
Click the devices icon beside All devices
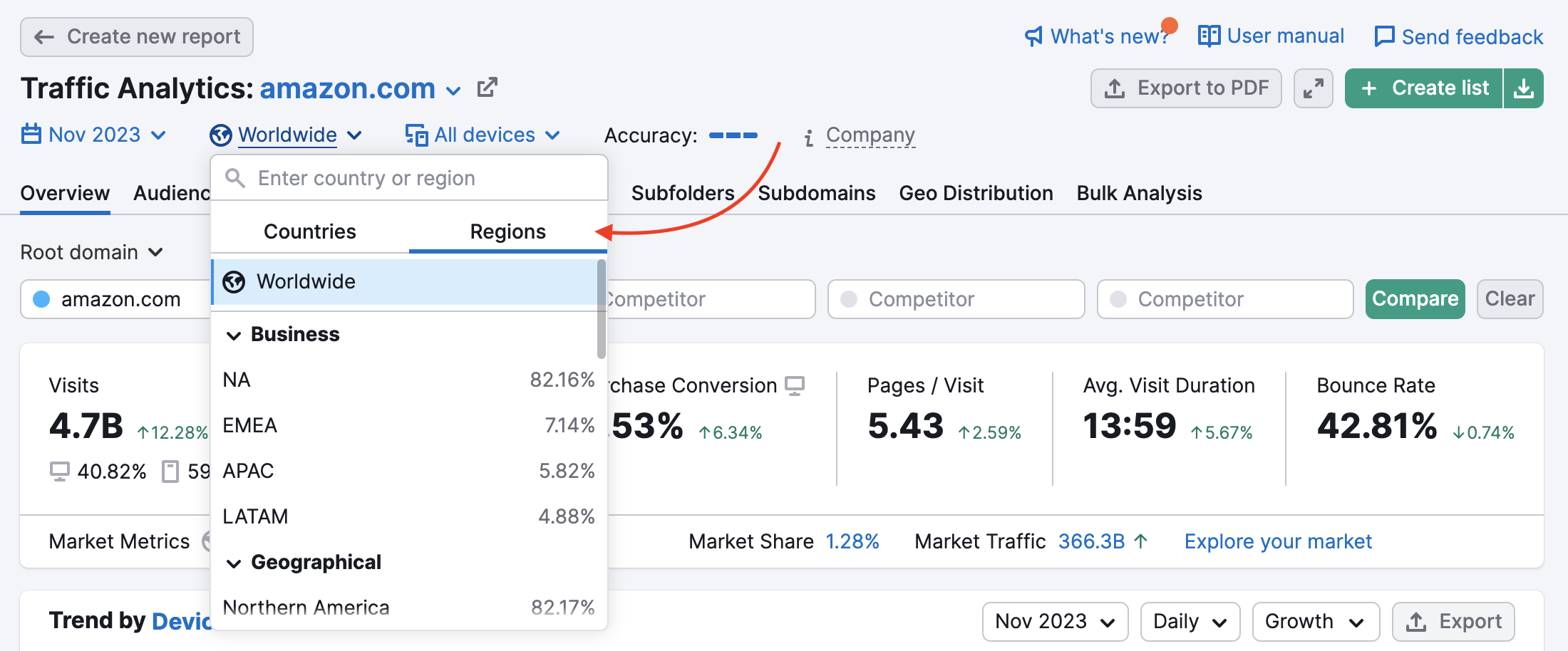pos(416,135)
